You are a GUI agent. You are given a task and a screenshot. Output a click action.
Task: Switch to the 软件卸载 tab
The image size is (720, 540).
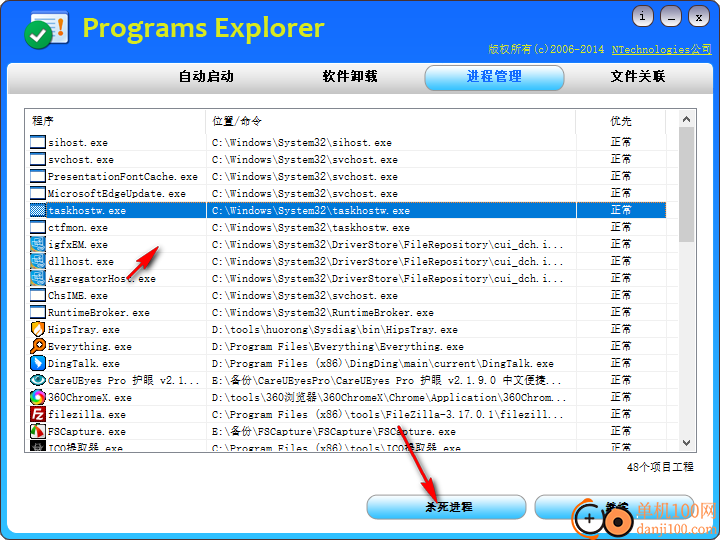350,76
